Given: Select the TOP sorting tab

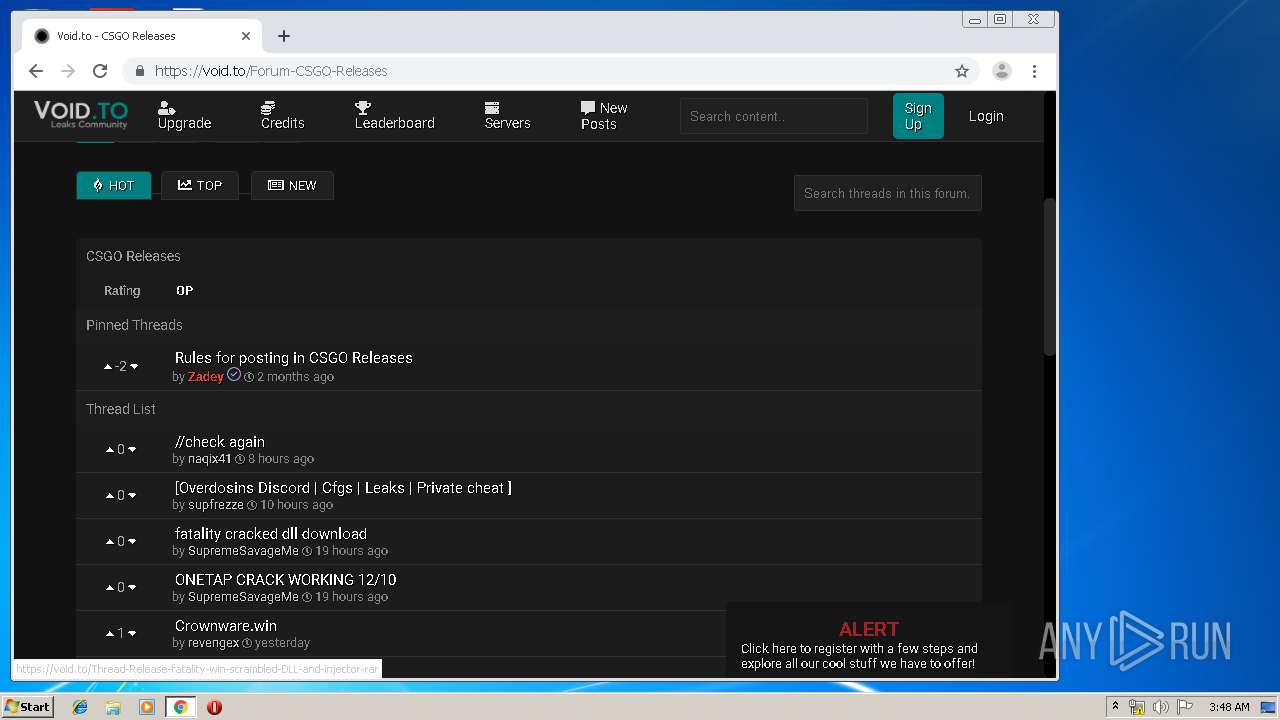Looking at the screenshot, I should pos(200,185).
